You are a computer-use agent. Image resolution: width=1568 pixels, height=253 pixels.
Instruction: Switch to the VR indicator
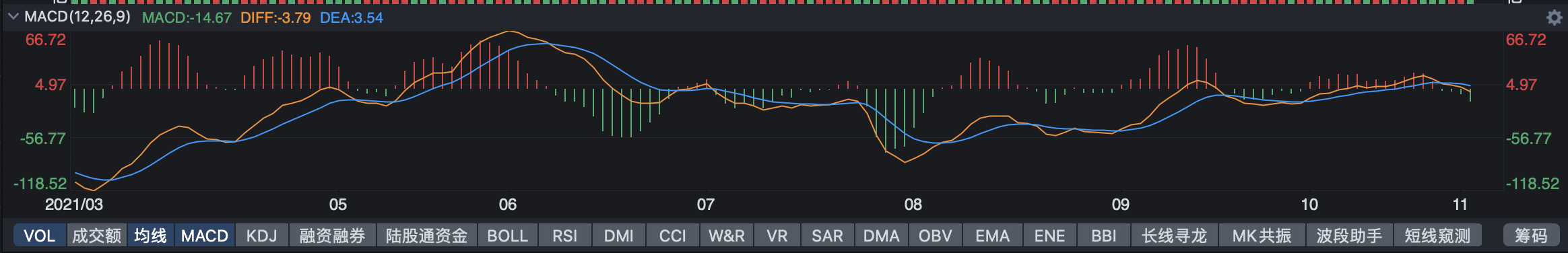777,236
